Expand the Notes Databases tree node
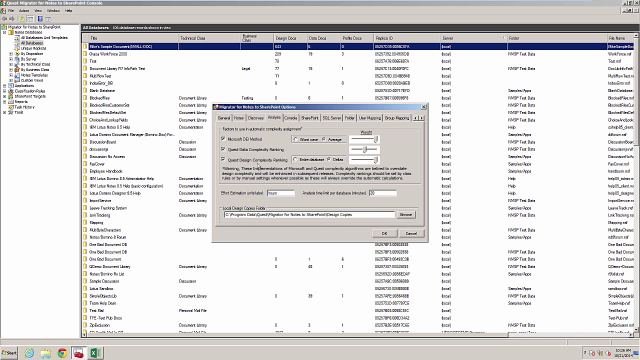 coord(4,32)
